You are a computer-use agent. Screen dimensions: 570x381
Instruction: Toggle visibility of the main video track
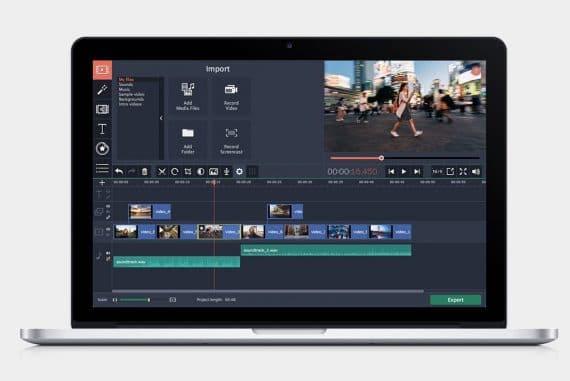point(108,229)
